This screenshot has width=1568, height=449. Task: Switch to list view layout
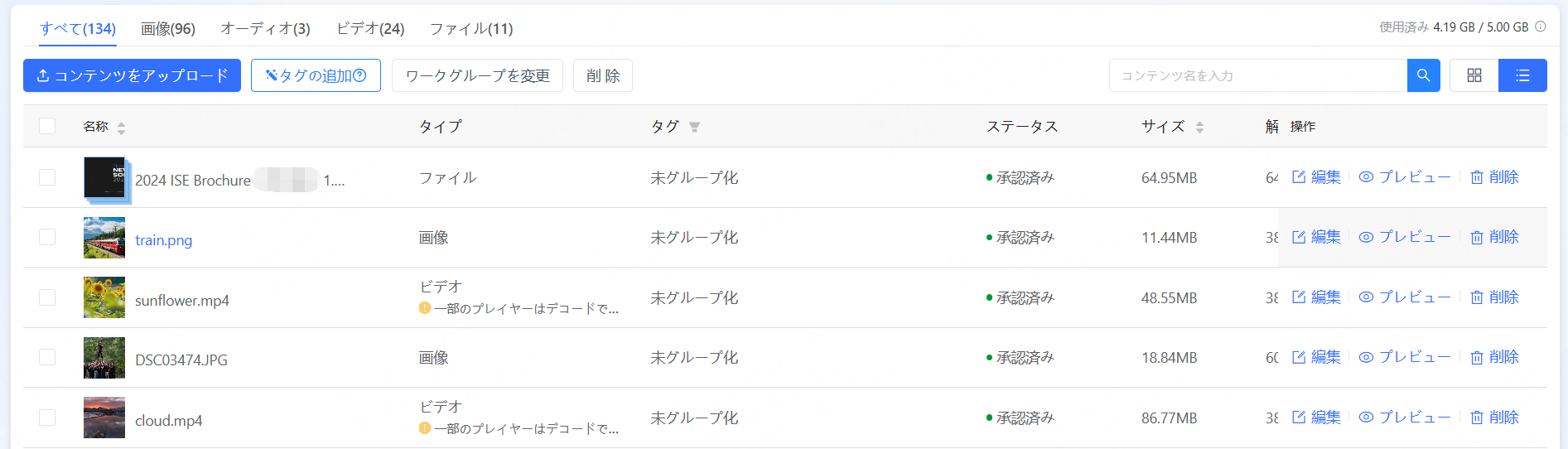pyautogui.click(x=1522, y=75)
